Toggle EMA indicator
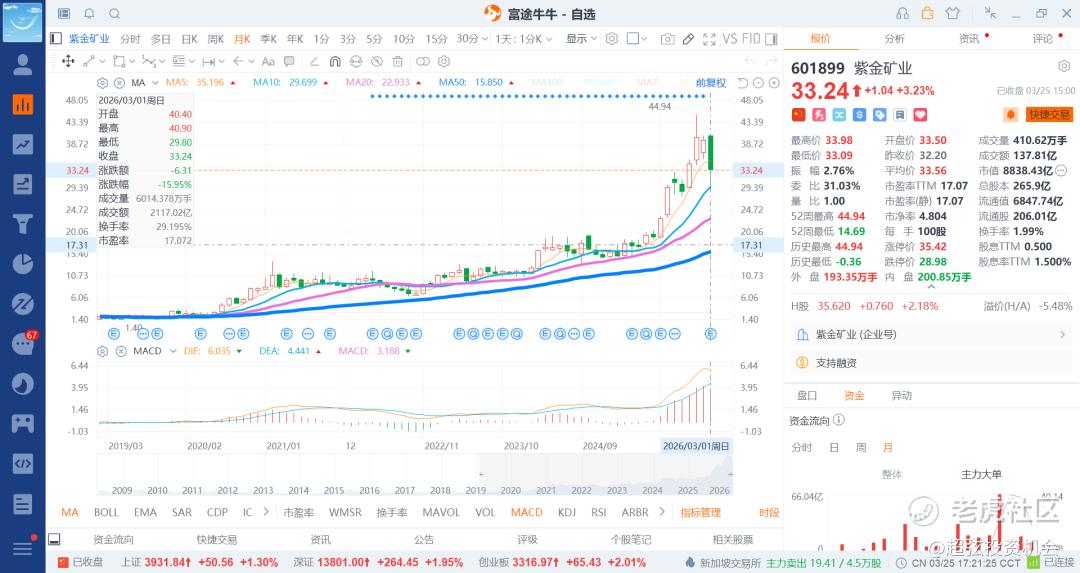The width and height of the screenshot is (1080, 573). 145,512
